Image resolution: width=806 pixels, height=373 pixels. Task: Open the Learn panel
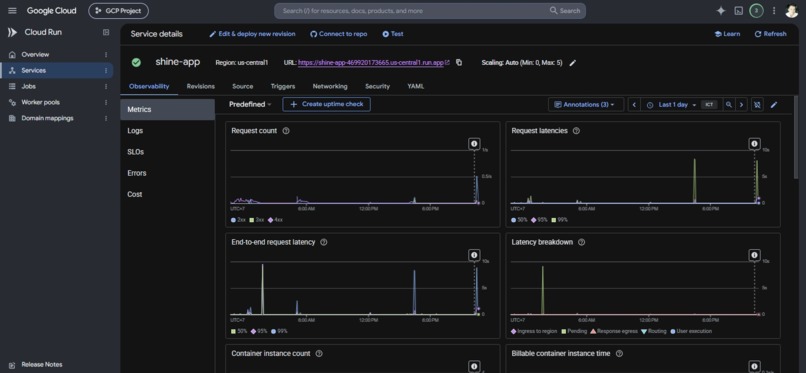727,34
